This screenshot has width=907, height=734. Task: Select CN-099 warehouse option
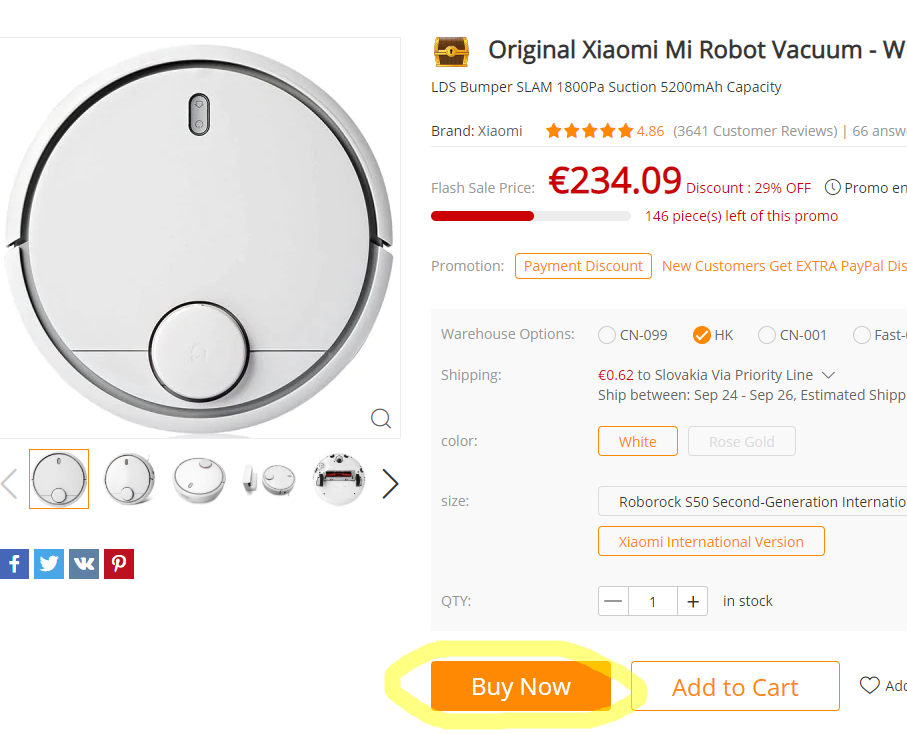[607, 335]
